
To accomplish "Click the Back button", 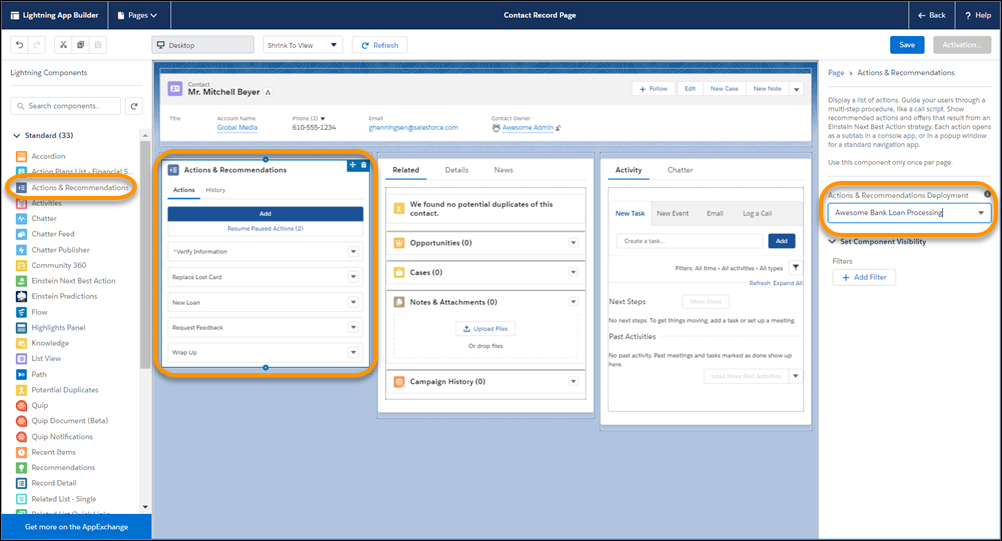I will click(932, 15).
